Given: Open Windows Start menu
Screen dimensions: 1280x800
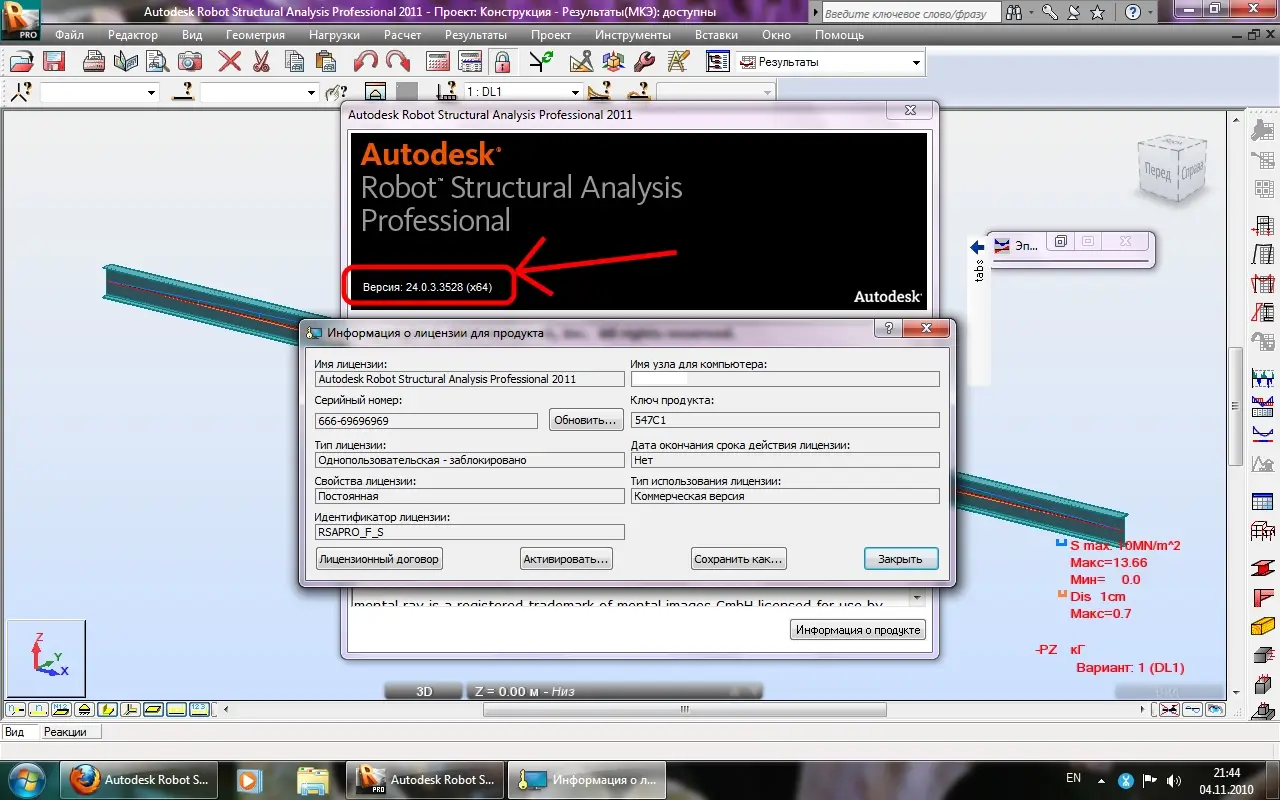Looking at the screenshot, I should pos(26,780).
